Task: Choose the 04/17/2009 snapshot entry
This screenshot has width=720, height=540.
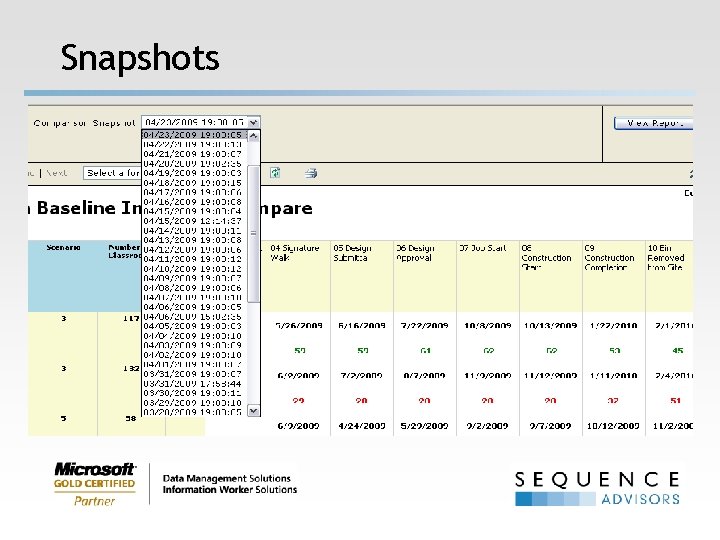Action: (x=195, y=192)
